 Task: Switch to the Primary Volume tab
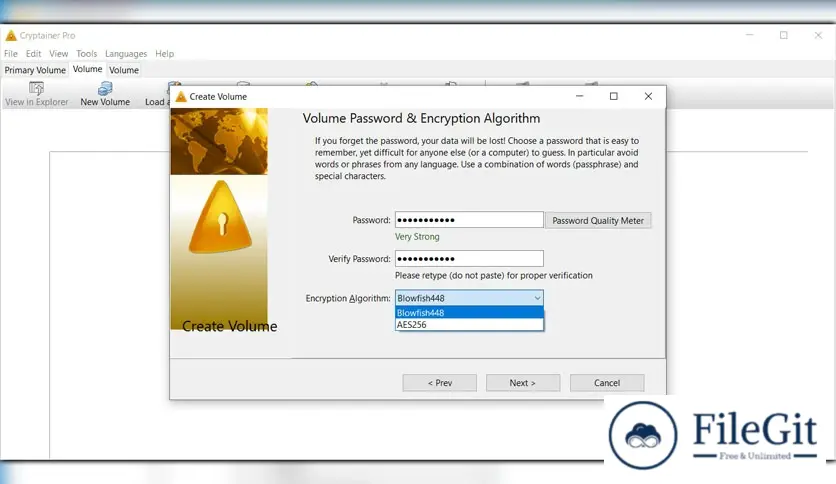[x=35, y=70]
